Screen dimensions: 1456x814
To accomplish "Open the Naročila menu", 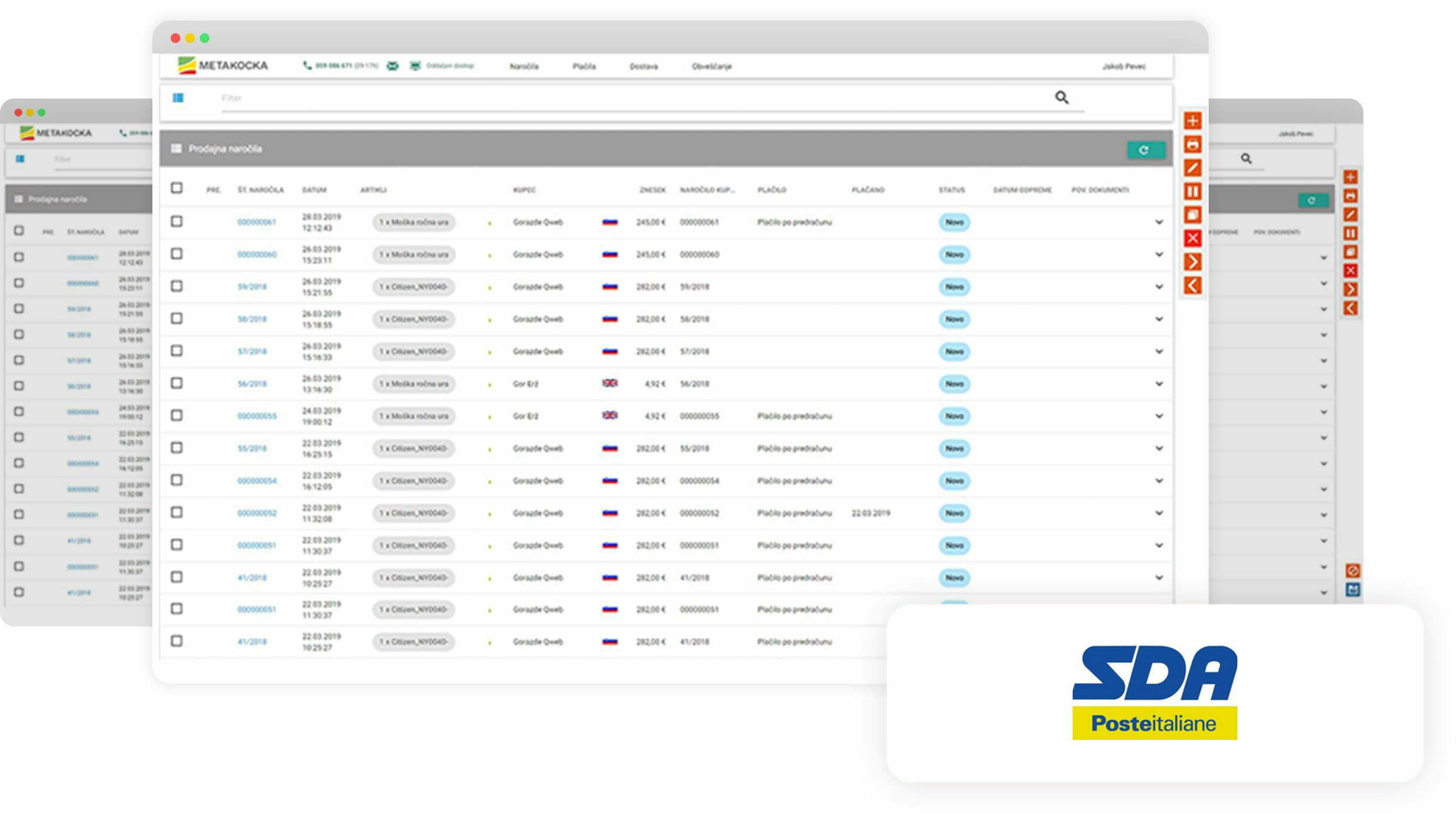I will (x=524, y=66).
